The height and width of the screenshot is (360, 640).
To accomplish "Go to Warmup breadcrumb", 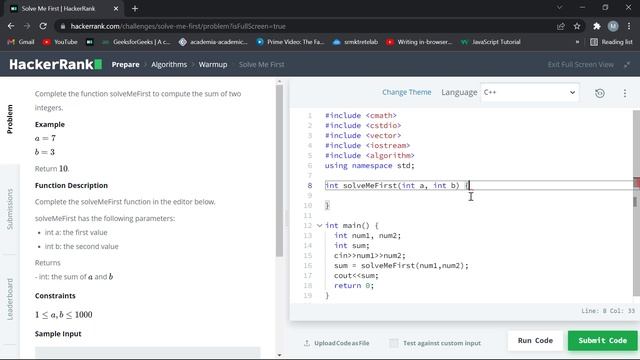I will 213,64.
